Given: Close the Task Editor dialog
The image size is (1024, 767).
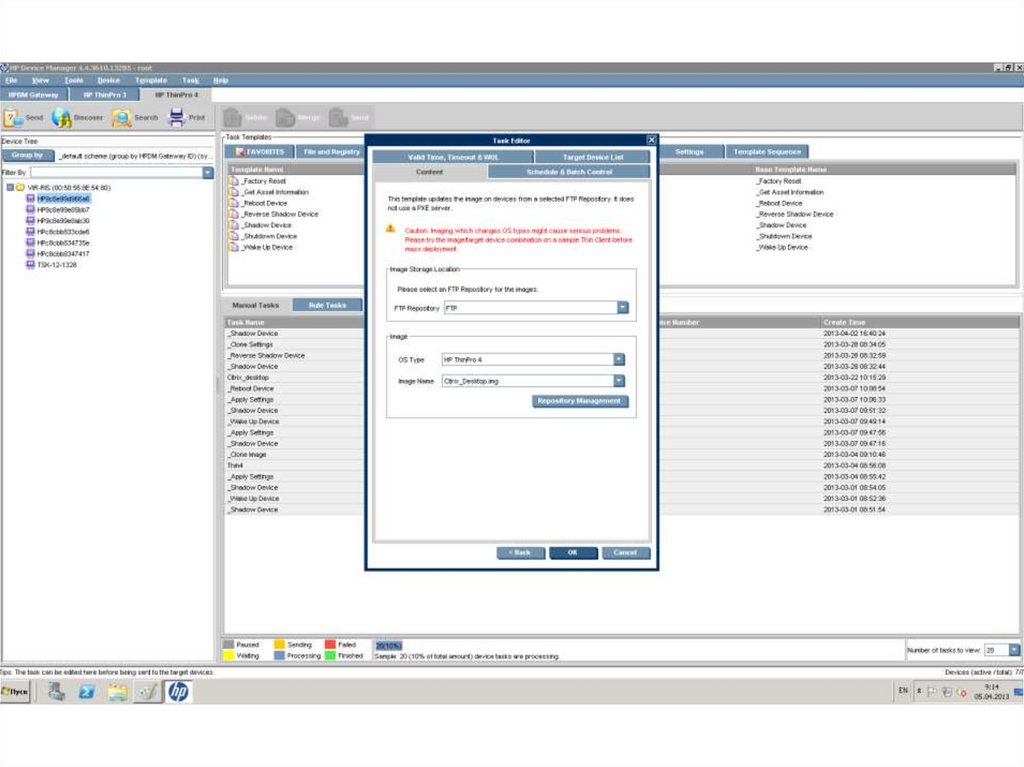Looking at the screenshot, I should pyautogui.click(x=651, y=140).
